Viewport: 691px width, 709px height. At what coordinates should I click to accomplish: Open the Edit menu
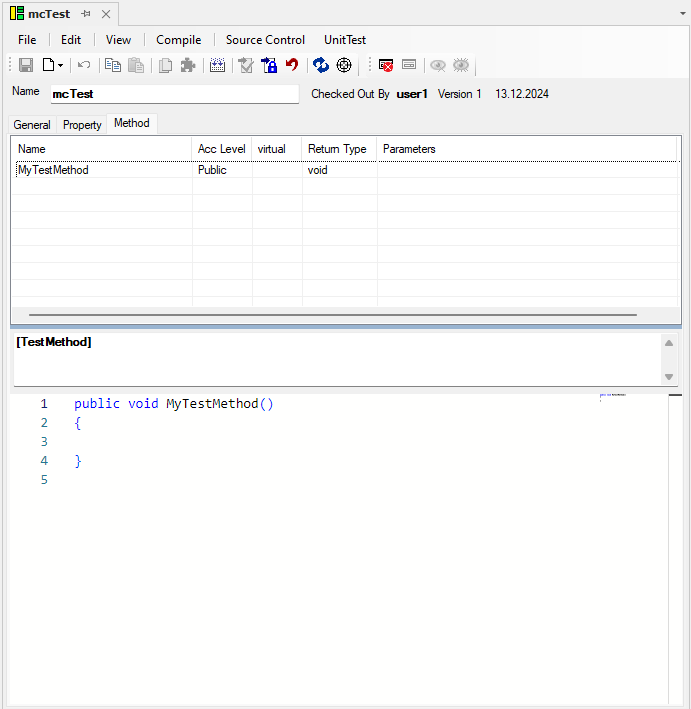pyautogui.click(x=71, y=40)
